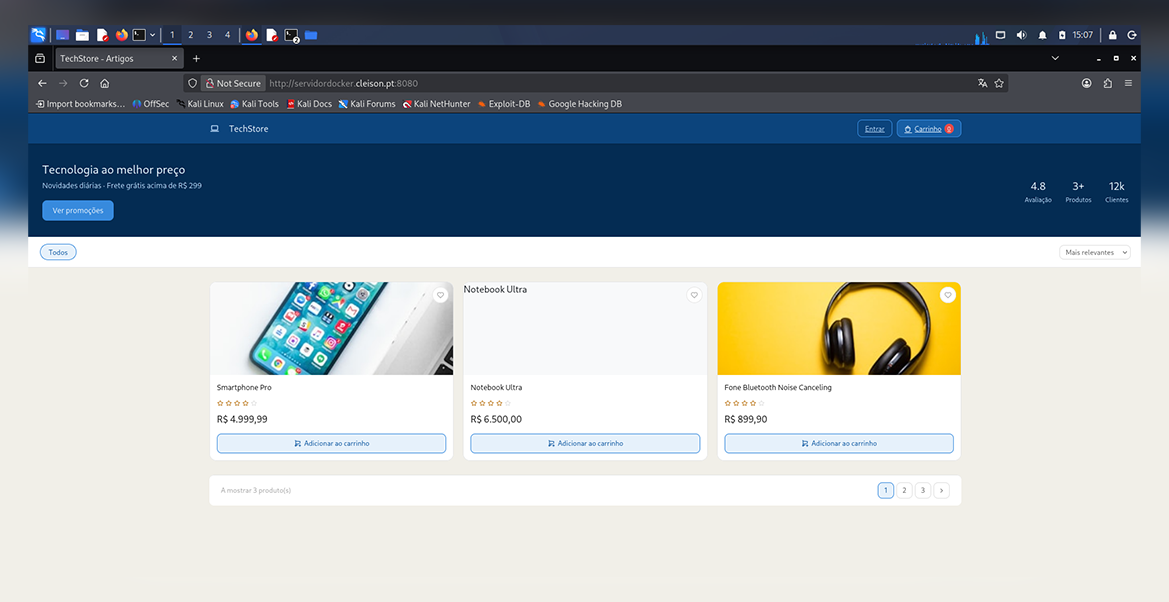Open the Kali applications menu icon
The height and width of the screenshot is (602, 1169).
[38, 35]
